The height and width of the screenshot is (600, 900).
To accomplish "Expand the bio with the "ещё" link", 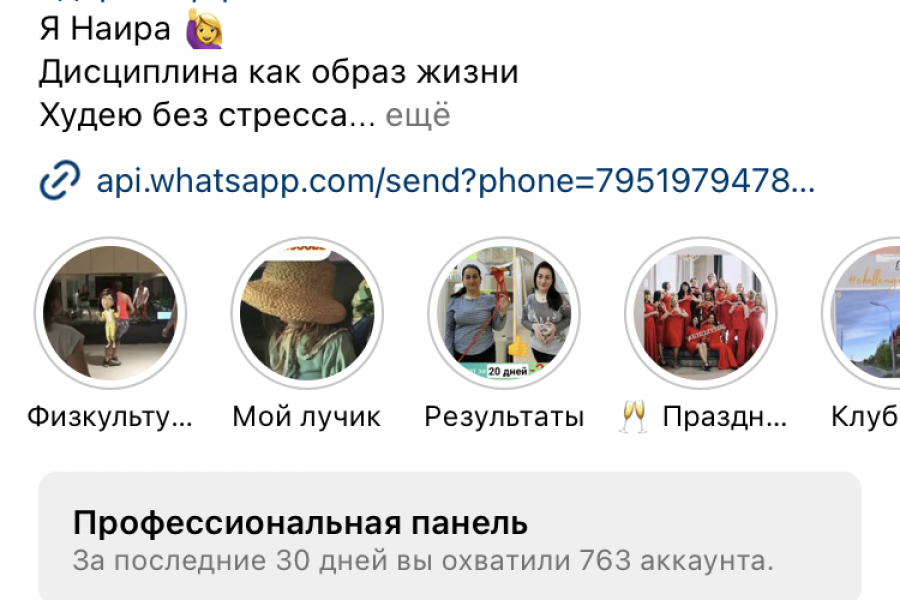I will pos(418,115).
